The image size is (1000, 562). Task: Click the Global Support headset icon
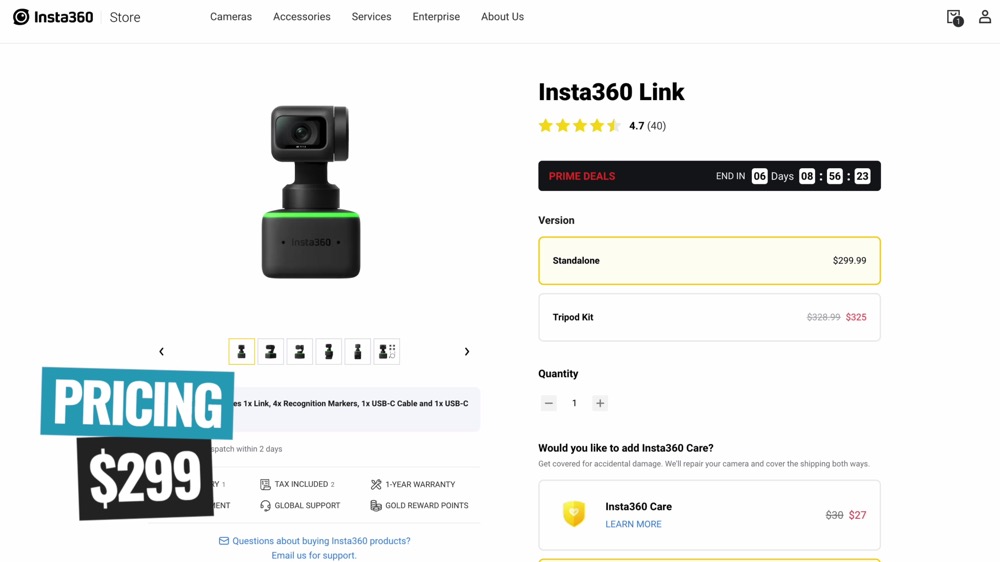click(x=265, y=506)
